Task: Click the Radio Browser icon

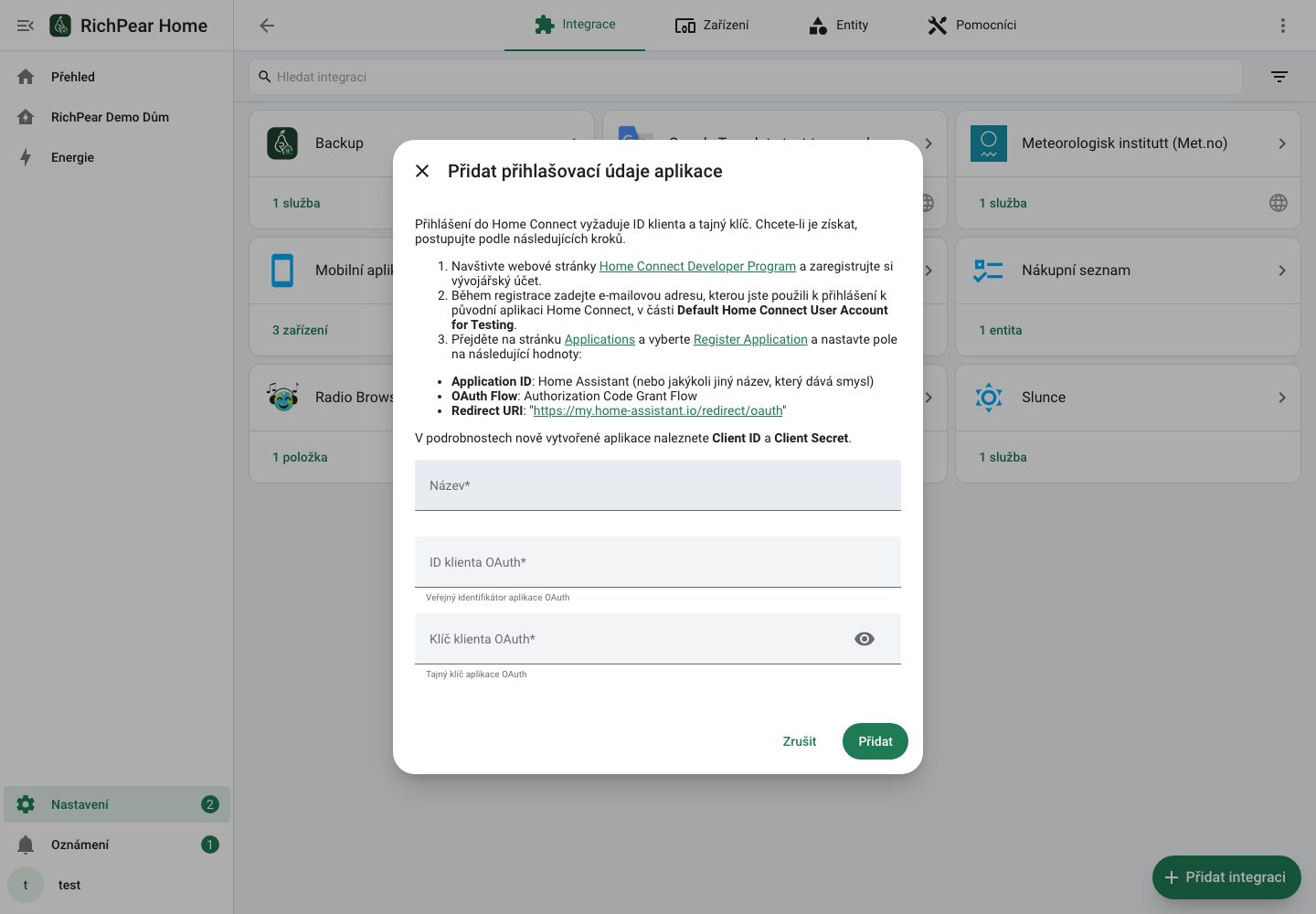Action: [282, 398]
